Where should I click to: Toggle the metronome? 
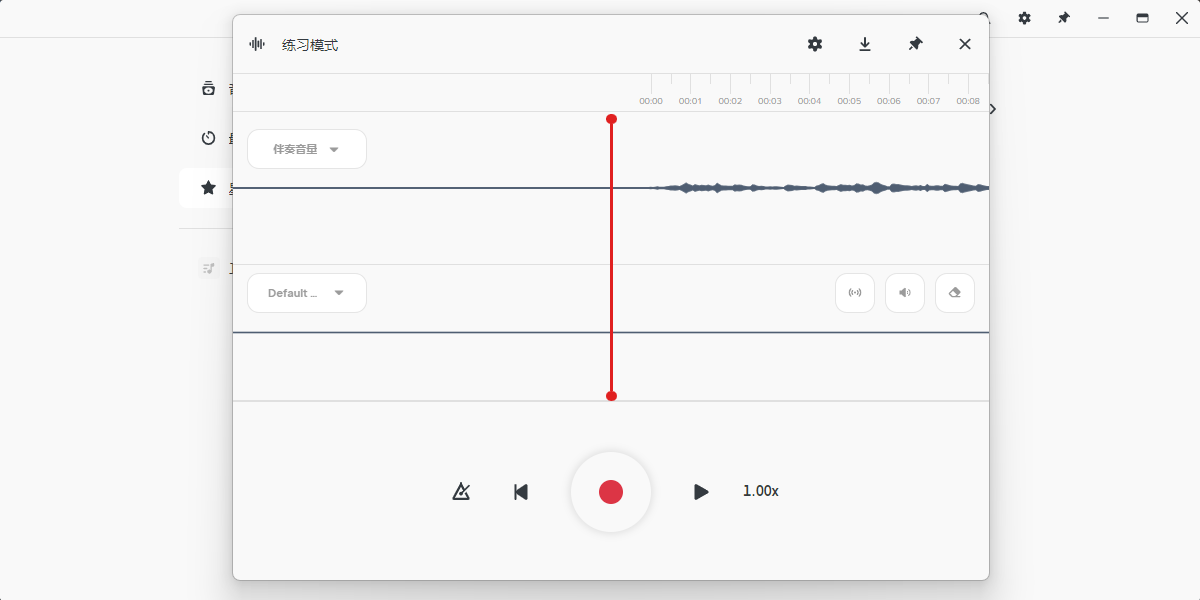(461, 491)
